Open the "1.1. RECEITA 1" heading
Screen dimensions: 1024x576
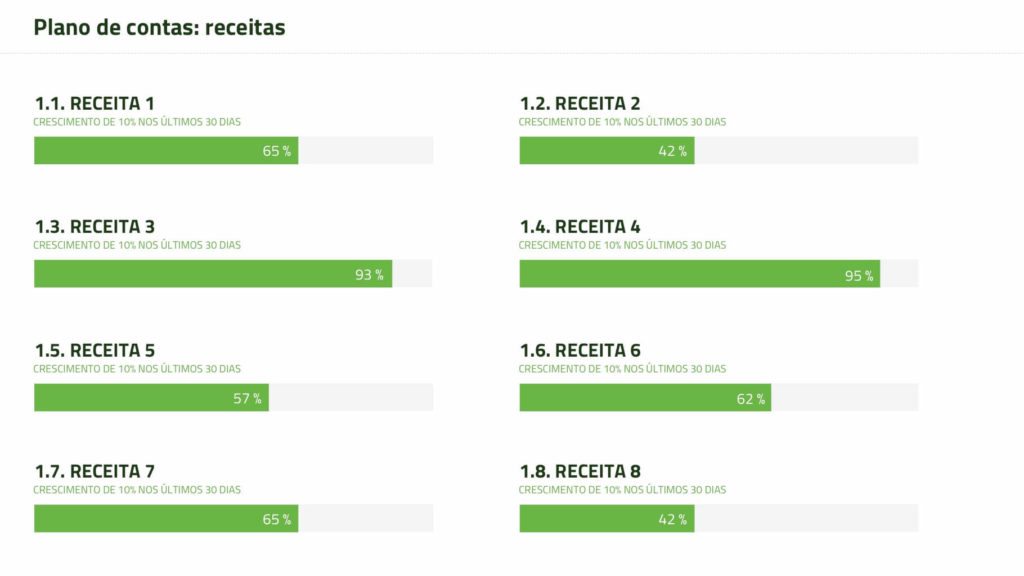pos(94,103)
